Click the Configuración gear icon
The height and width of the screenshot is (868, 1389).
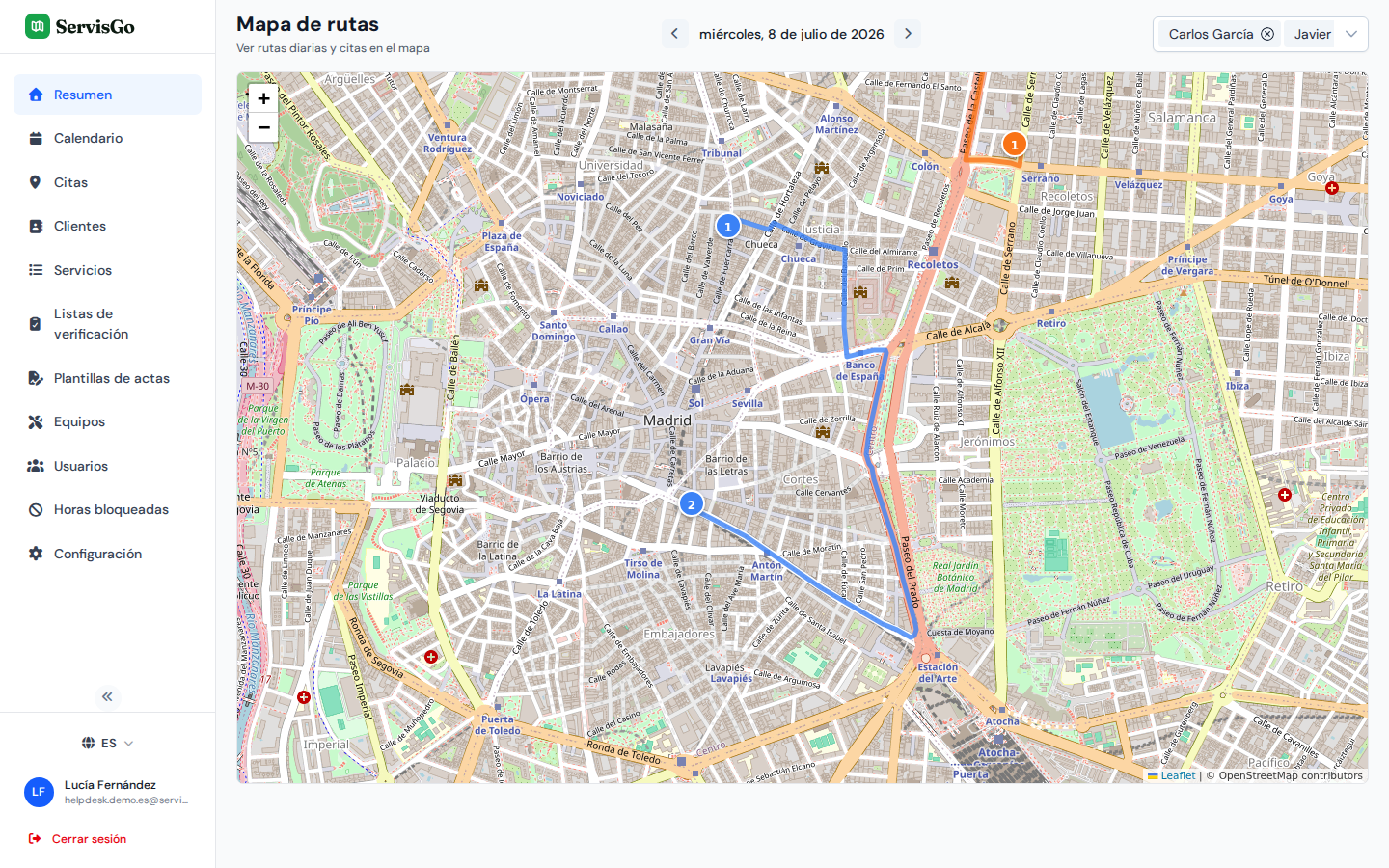point(36,554)
